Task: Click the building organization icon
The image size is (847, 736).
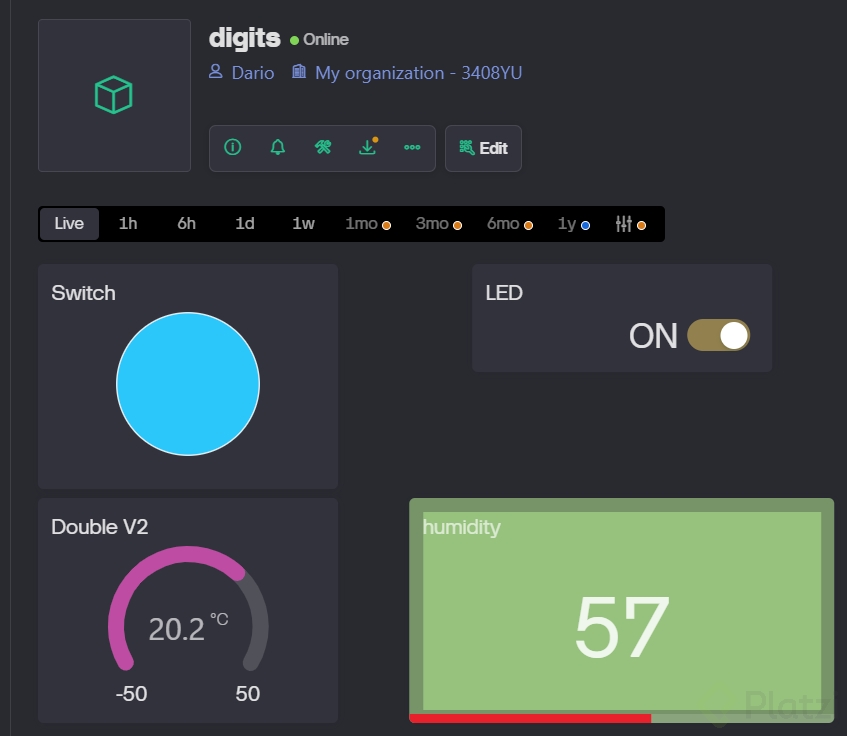Action: click(x=299, y=71)
